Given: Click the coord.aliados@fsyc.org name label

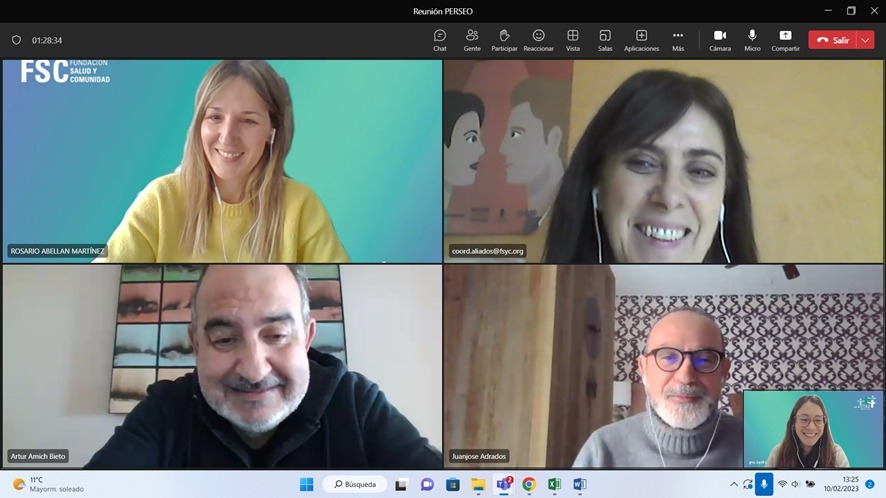Looking at the screenshot, I should point(487,251).
